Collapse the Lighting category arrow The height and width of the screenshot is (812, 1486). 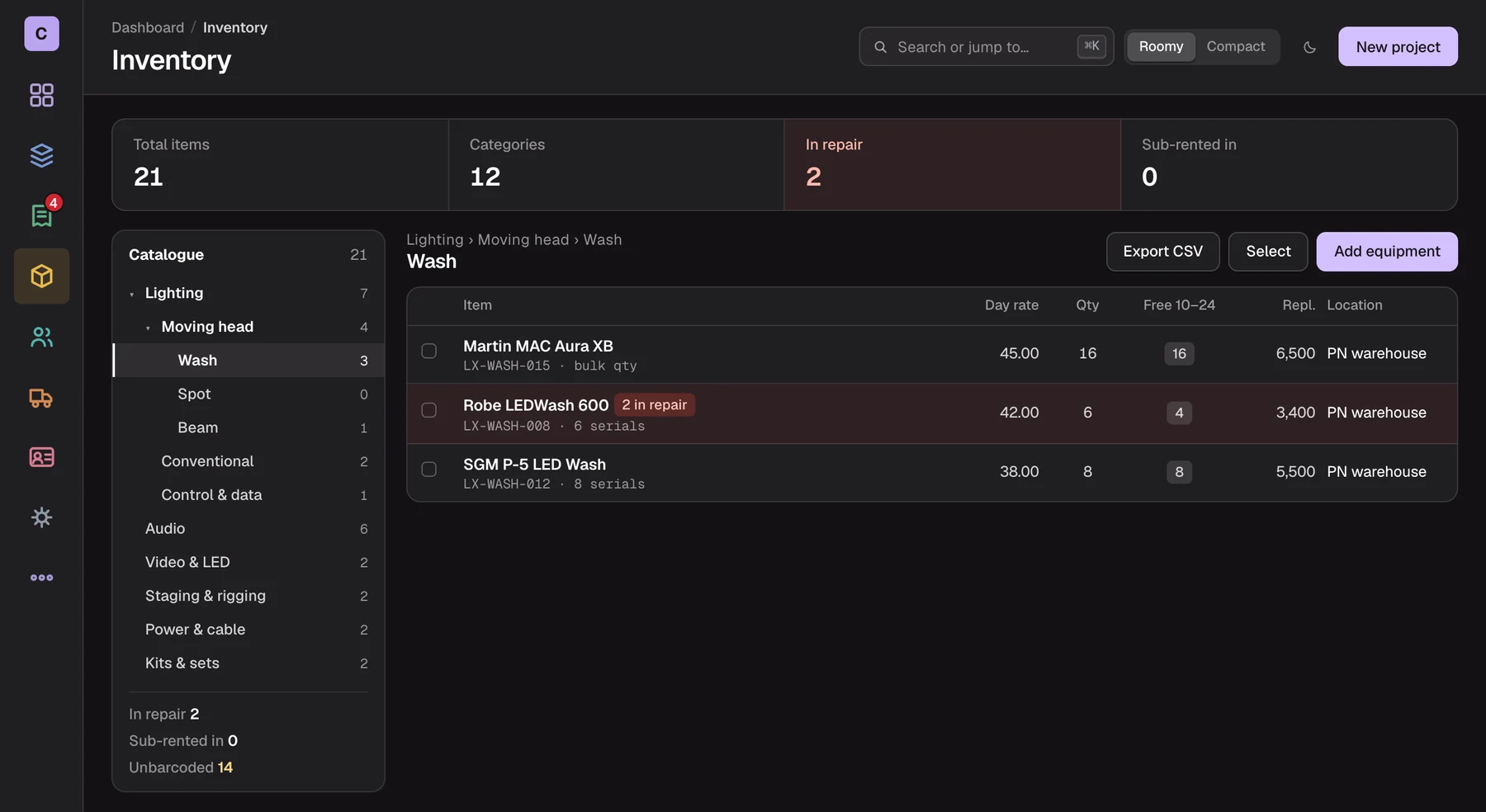132,295
